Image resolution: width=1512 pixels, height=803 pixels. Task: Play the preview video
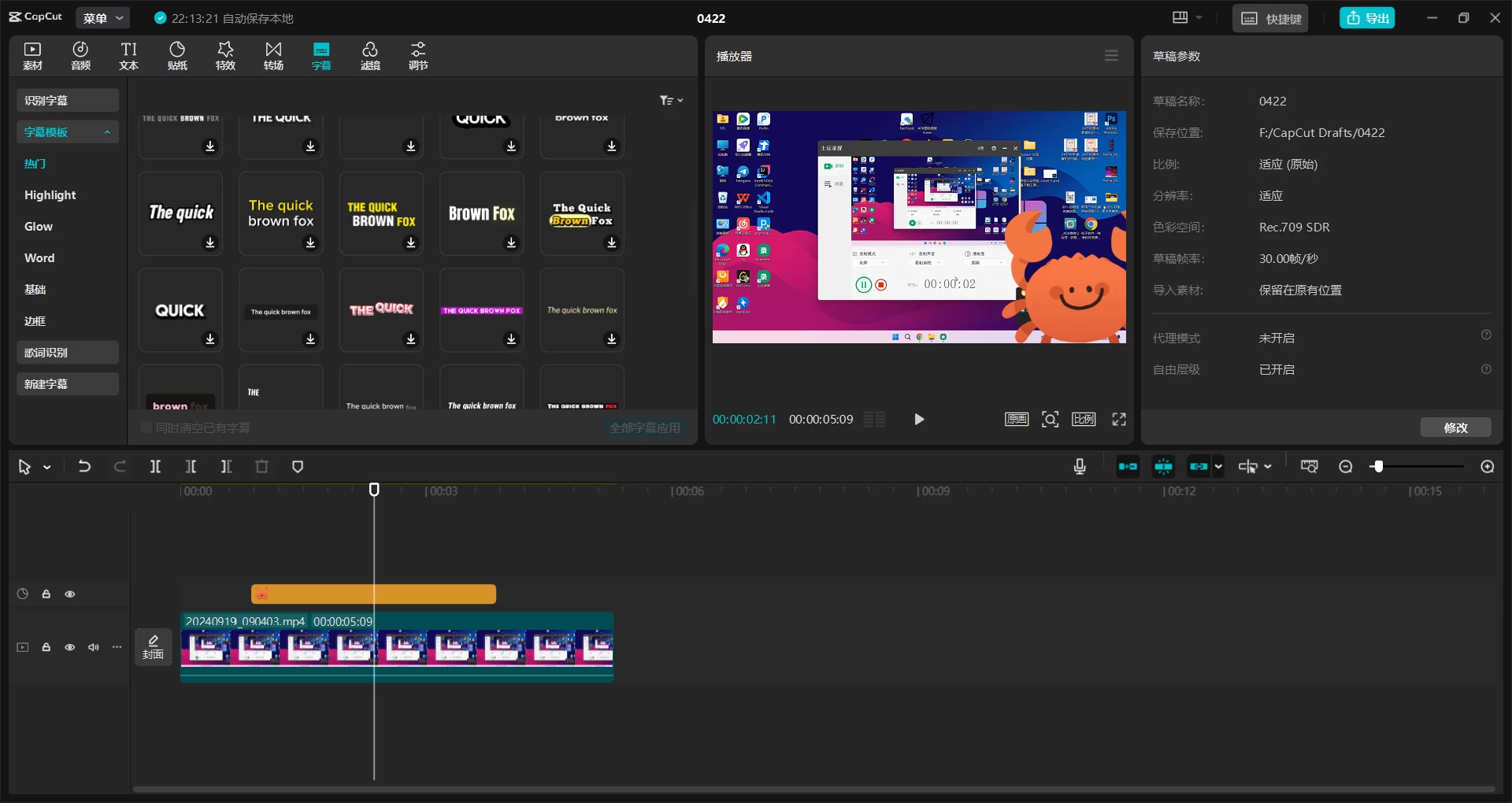click(919, 420)
